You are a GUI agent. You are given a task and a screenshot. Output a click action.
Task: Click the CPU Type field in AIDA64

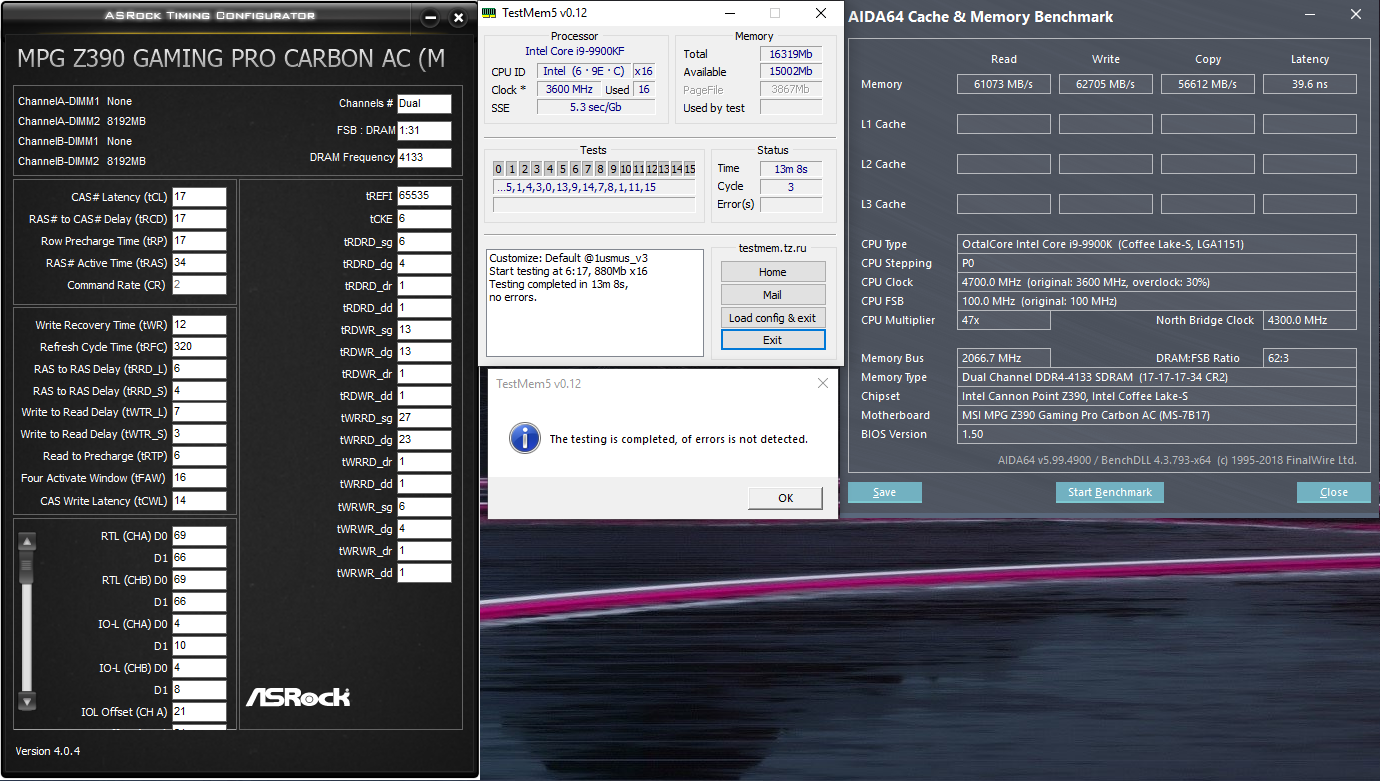coord(1157,244)
